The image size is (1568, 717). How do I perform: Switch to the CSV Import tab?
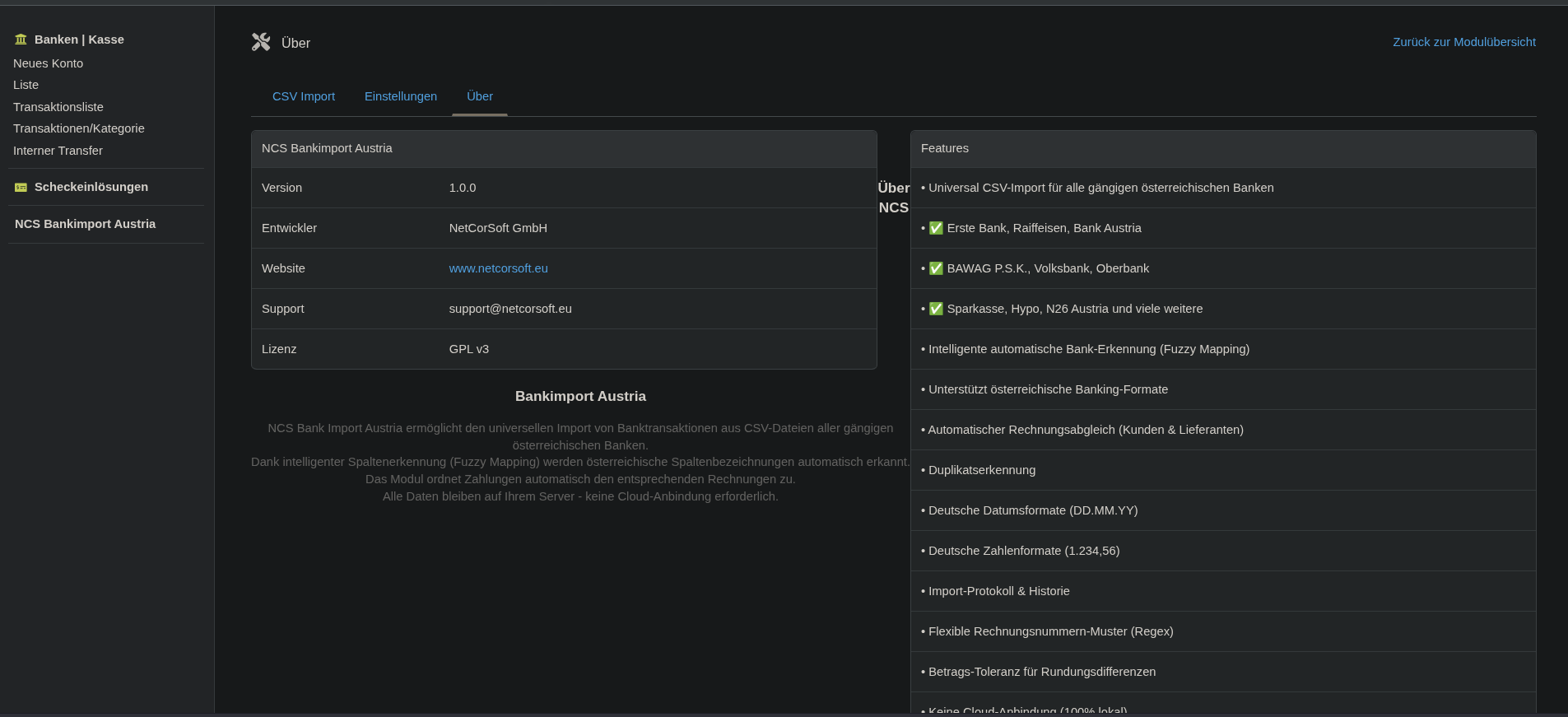click(304, 96)
